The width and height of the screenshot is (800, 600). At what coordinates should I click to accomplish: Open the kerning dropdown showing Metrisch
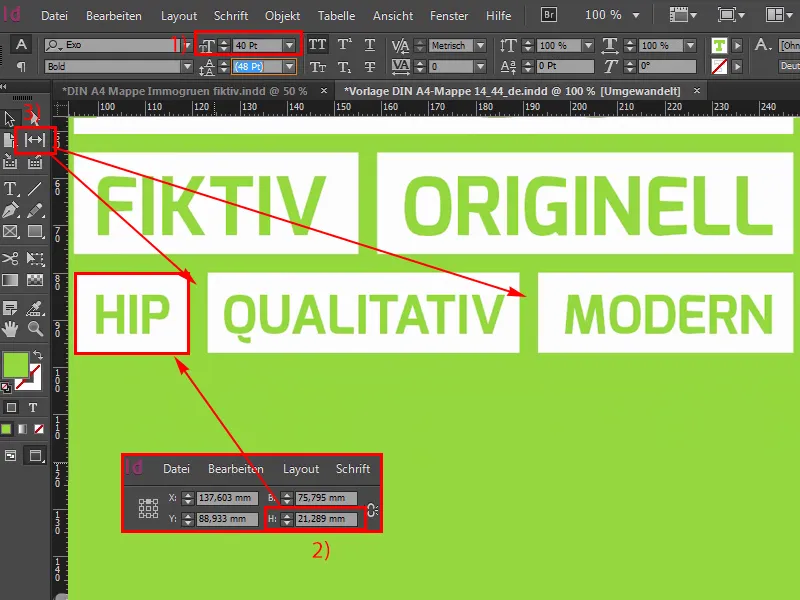click(479, 44)
